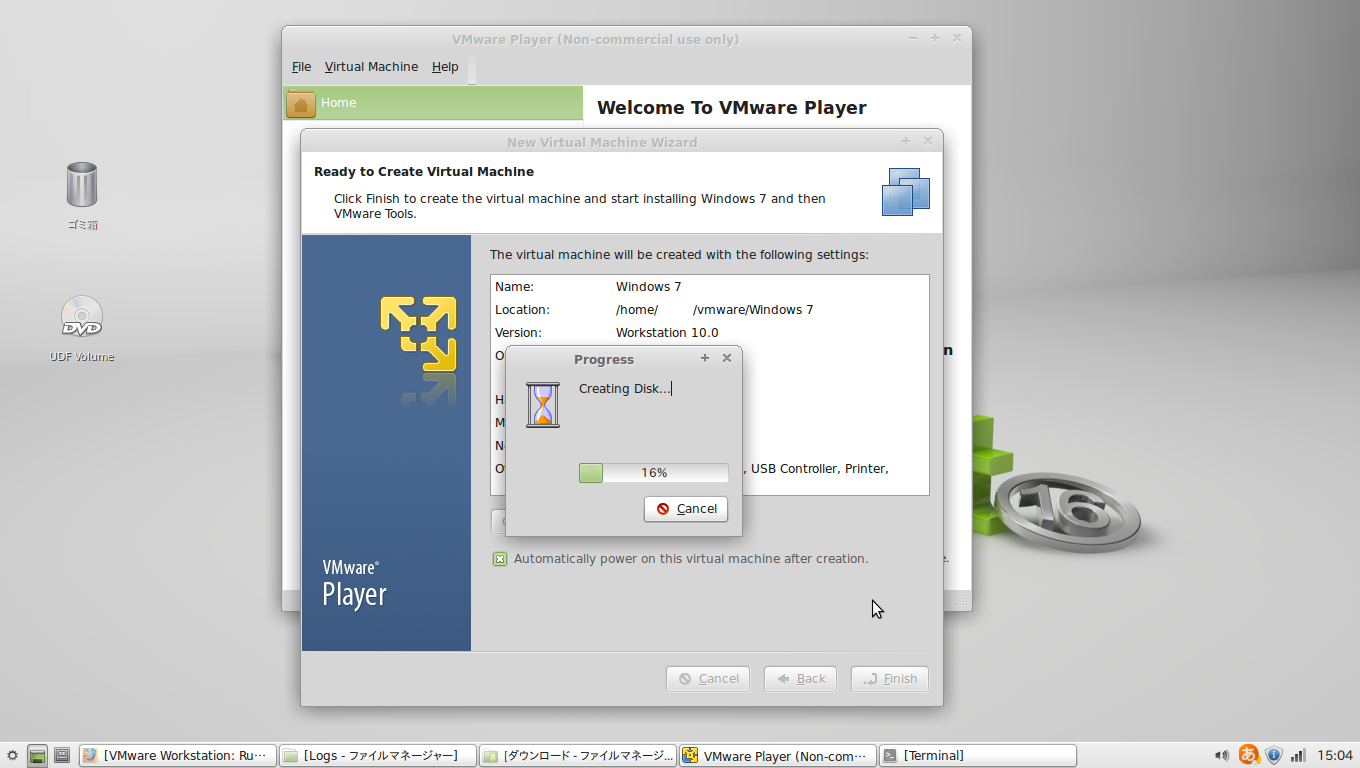Image resolution: width=1360 pixels, height=768 pixels.
Task: Select the '/vmware/Windows 7' location value
Action: coord(753,310)
